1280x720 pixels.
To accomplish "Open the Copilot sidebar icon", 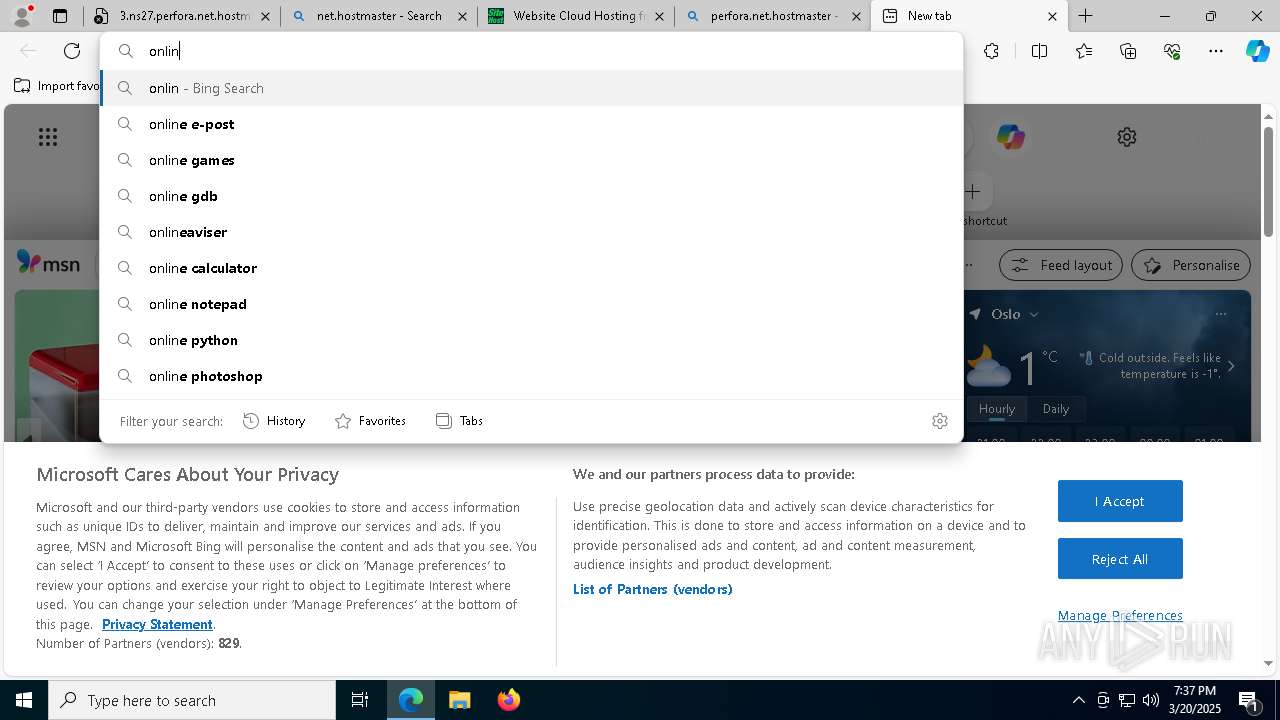I will [x=1257, y=51].
